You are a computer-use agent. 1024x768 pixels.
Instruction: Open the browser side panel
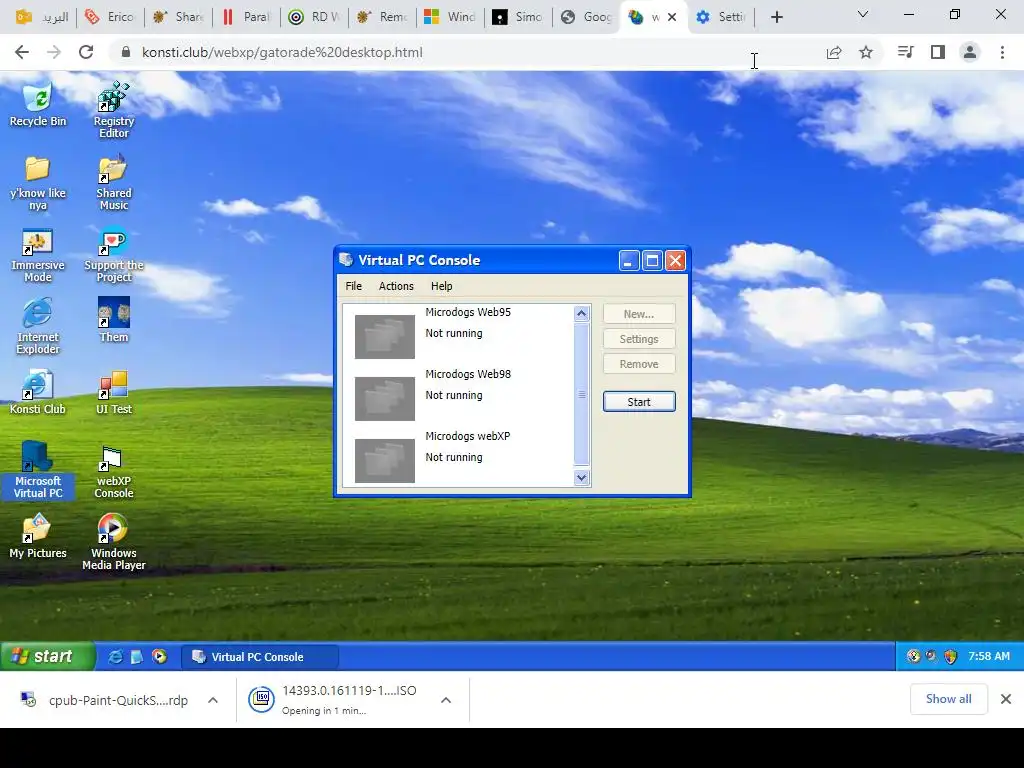(938, 52)
